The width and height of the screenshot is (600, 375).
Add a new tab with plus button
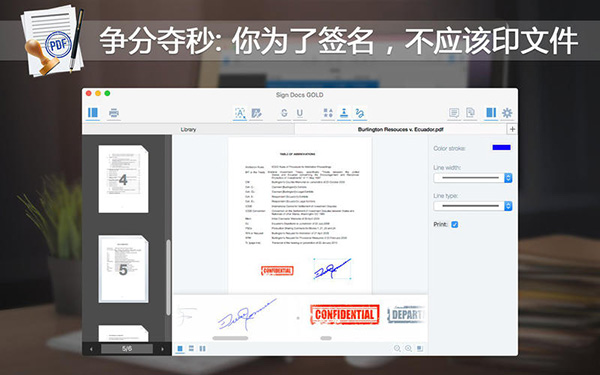point(512,129)
